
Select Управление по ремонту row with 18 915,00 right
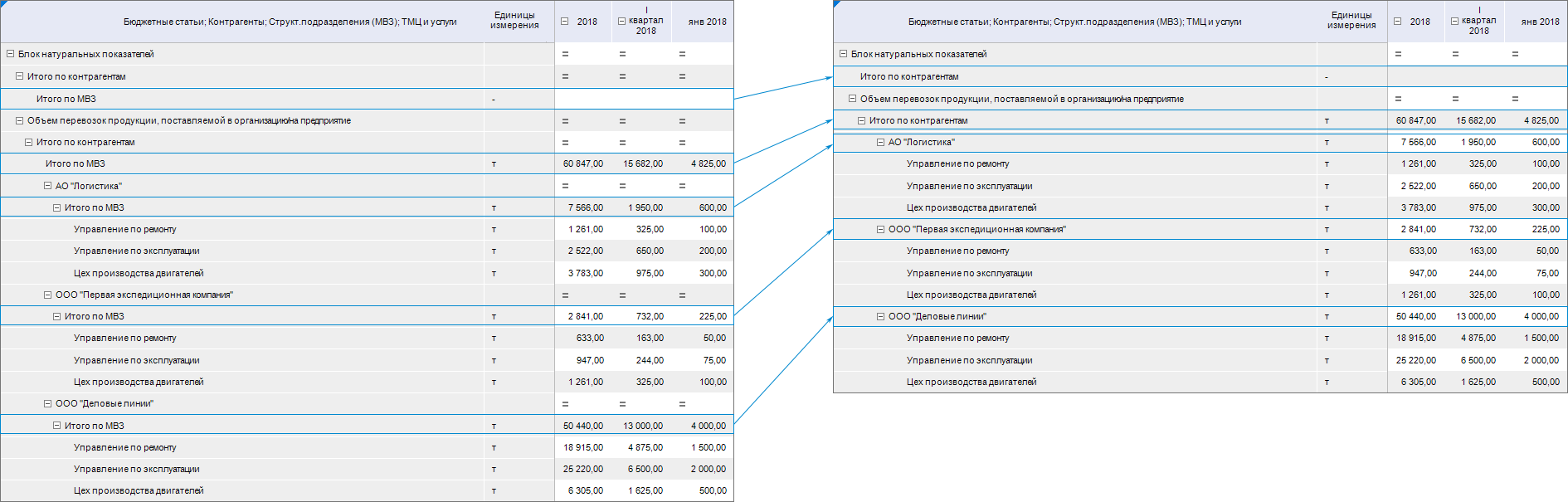(x=1200, y=338)
